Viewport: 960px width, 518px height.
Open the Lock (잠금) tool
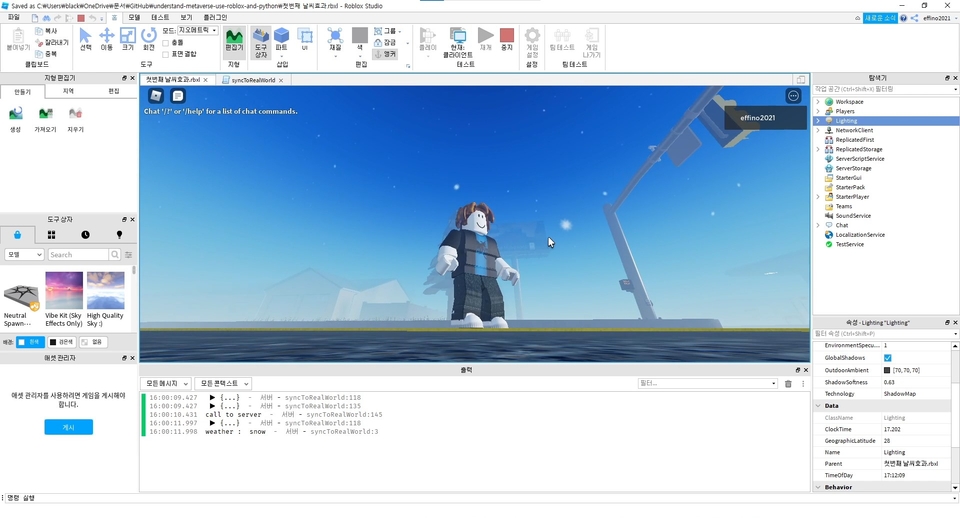point(385,42)
